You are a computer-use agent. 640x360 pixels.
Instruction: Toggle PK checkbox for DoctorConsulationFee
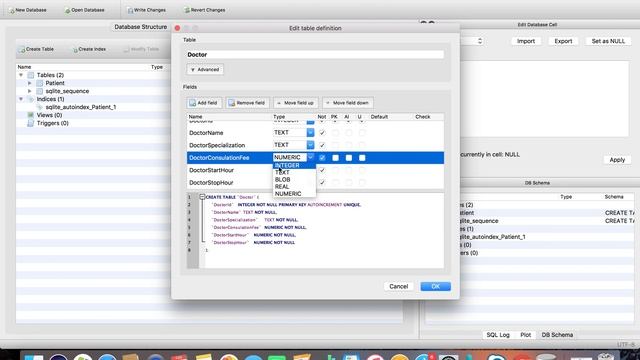pos(335,158)
